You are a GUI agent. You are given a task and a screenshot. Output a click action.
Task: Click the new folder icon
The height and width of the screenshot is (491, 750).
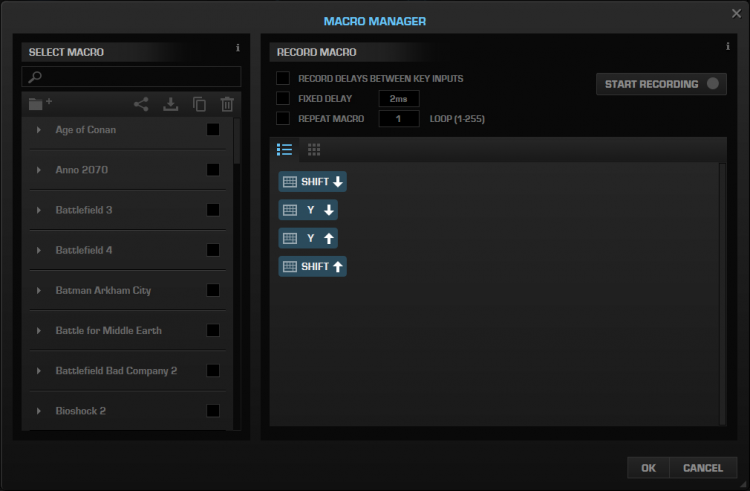[40, 103]
